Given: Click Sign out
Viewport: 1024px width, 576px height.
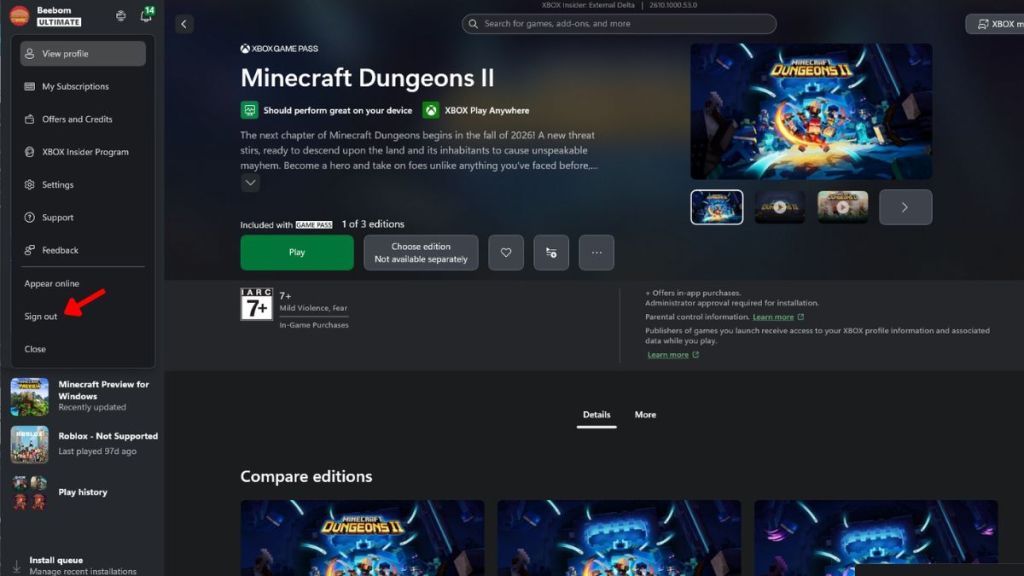Looking at the screenshot, I should point(40,316).
